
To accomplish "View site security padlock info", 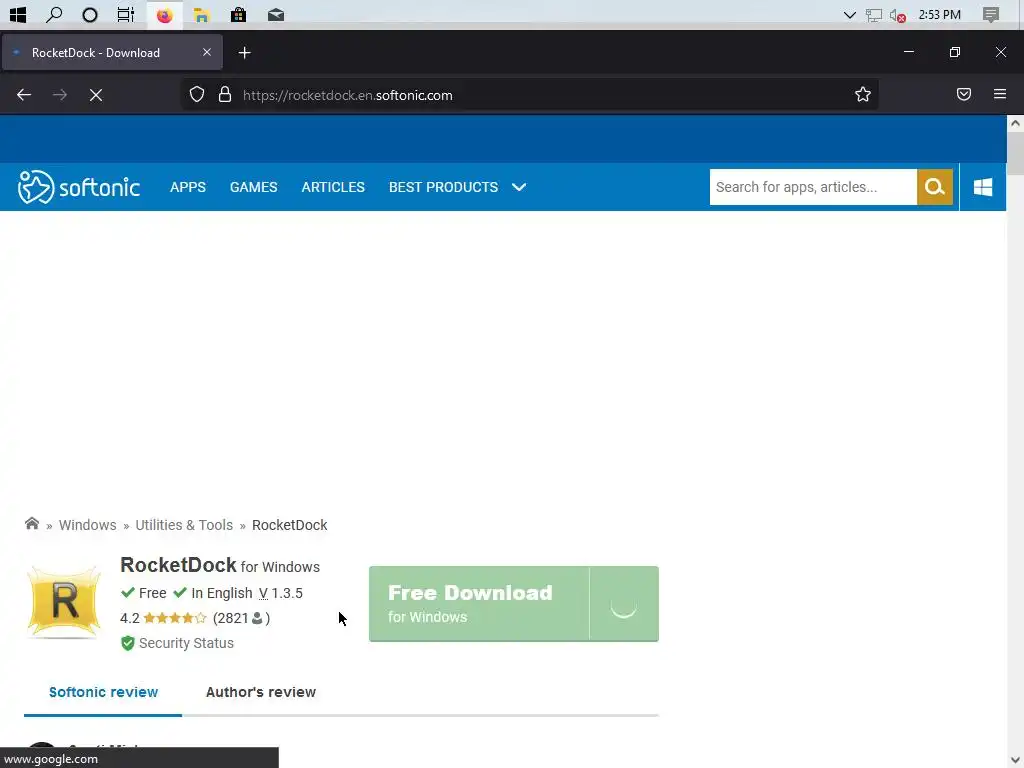I will pos(225,95).
